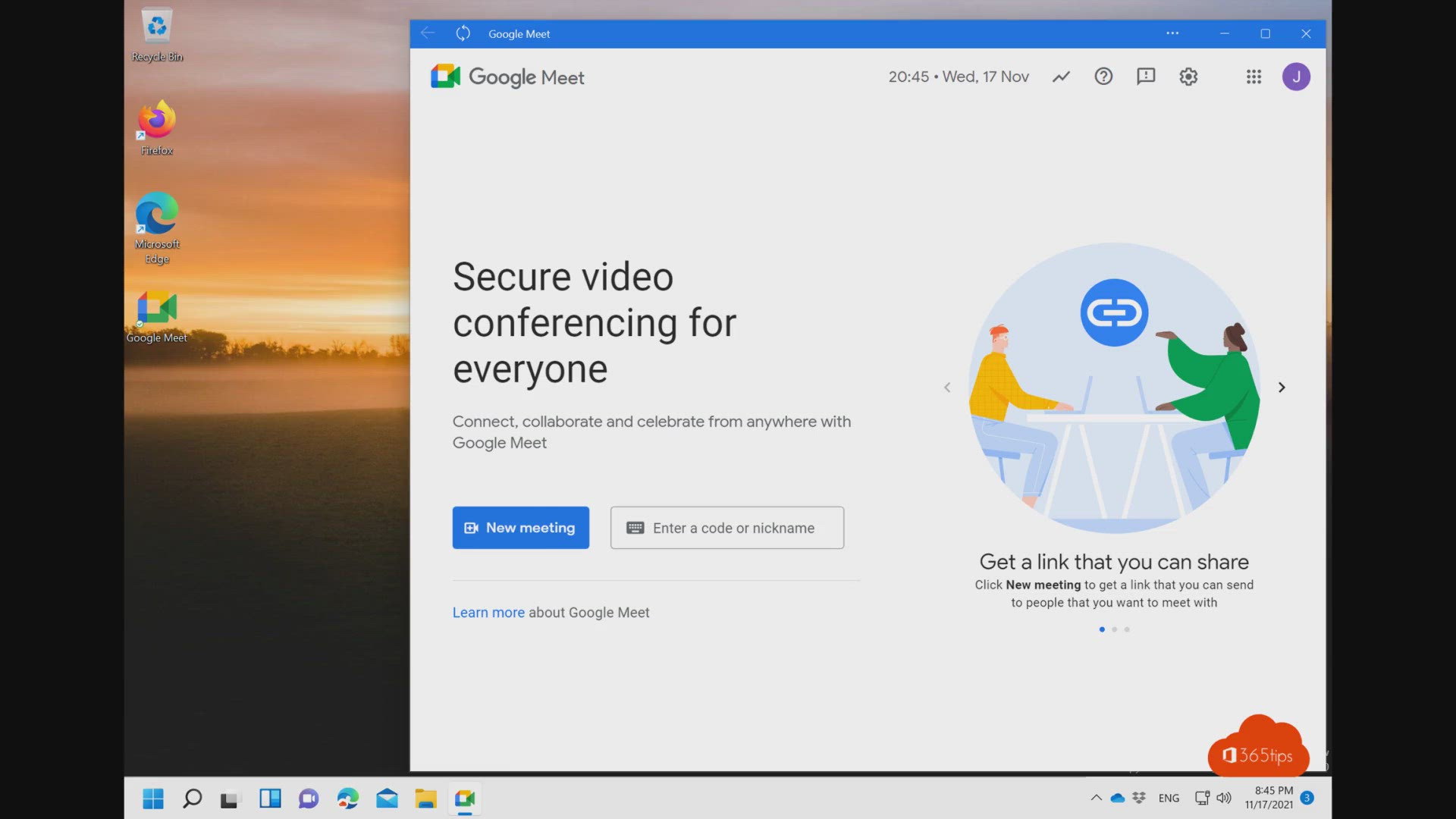This screenshot has height=819, width=1456.
Task: Open Teams Chat on the taskbar
Action: 309,799
